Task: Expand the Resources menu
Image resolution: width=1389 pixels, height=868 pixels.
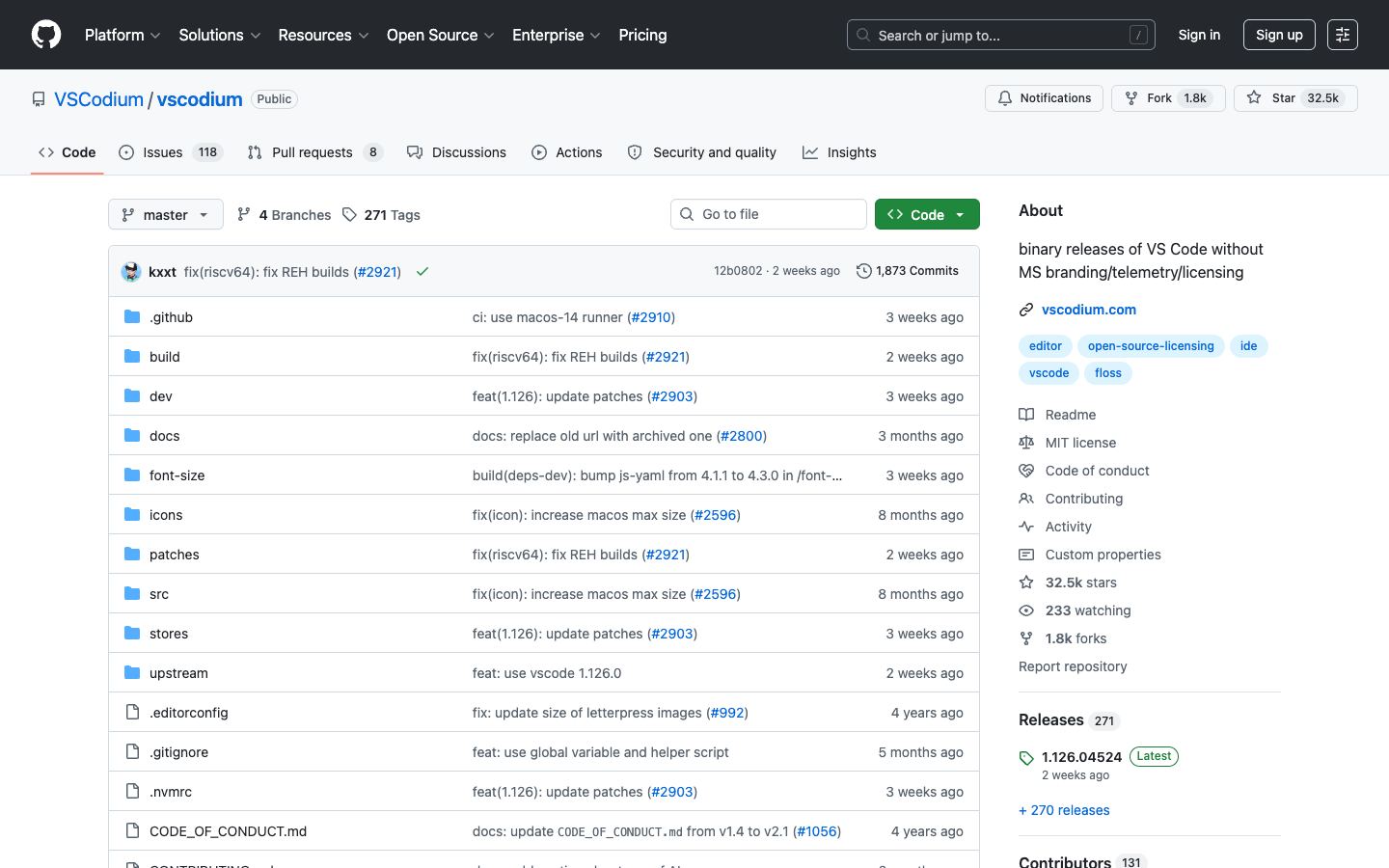Action: 324,35
